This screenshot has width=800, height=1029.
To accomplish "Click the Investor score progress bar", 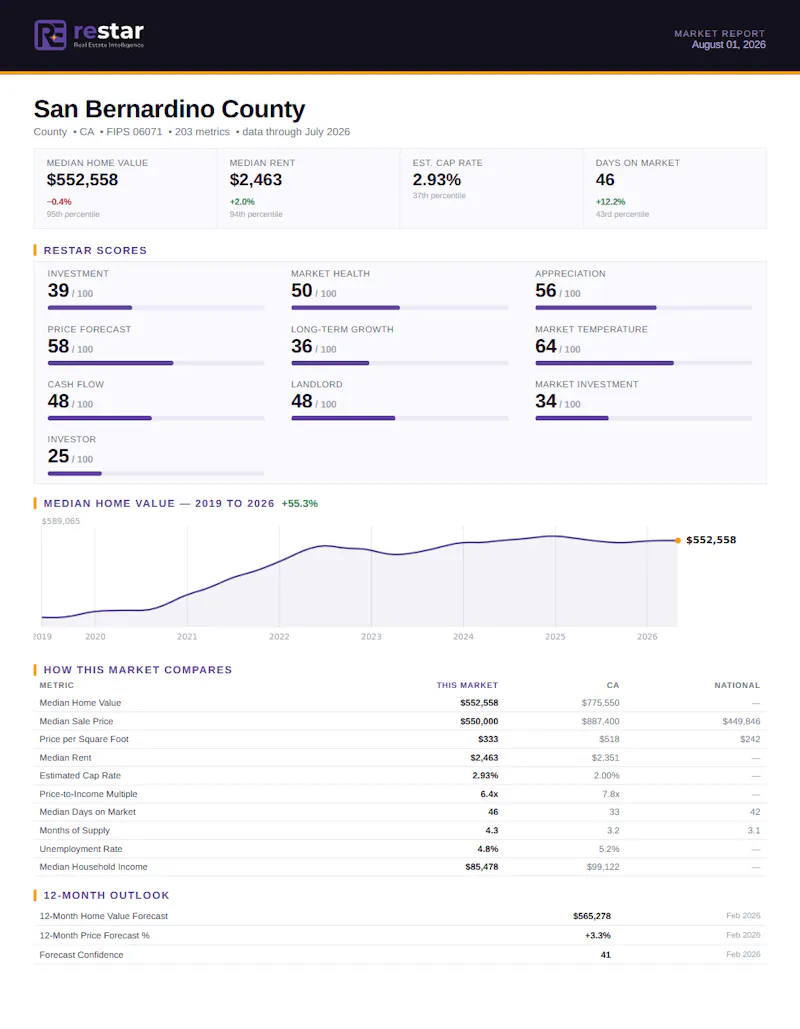I will click(156, 473).
